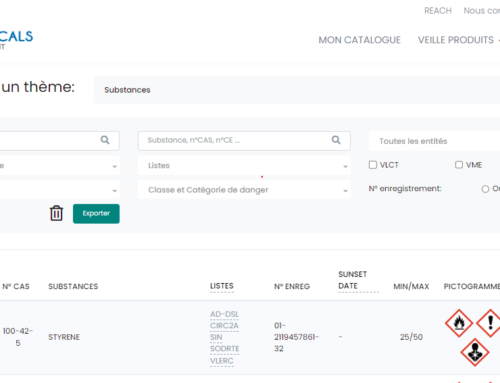This screenshot has width=500, height=383.
Task: Click the AD-DSL list link
Action: [x=224, y=314]
